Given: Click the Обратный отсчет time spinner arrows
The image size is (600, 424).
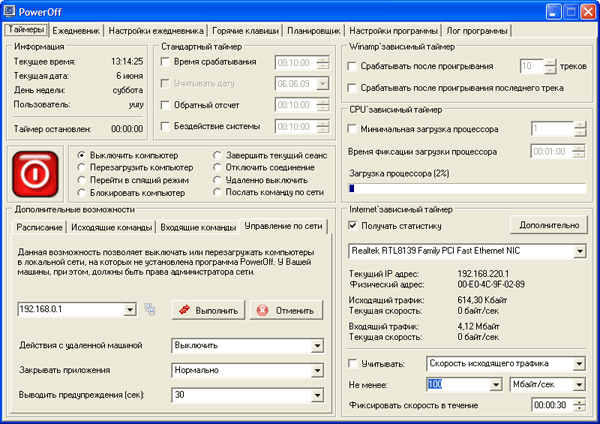Looking at the screenshot, I should 323,105.
